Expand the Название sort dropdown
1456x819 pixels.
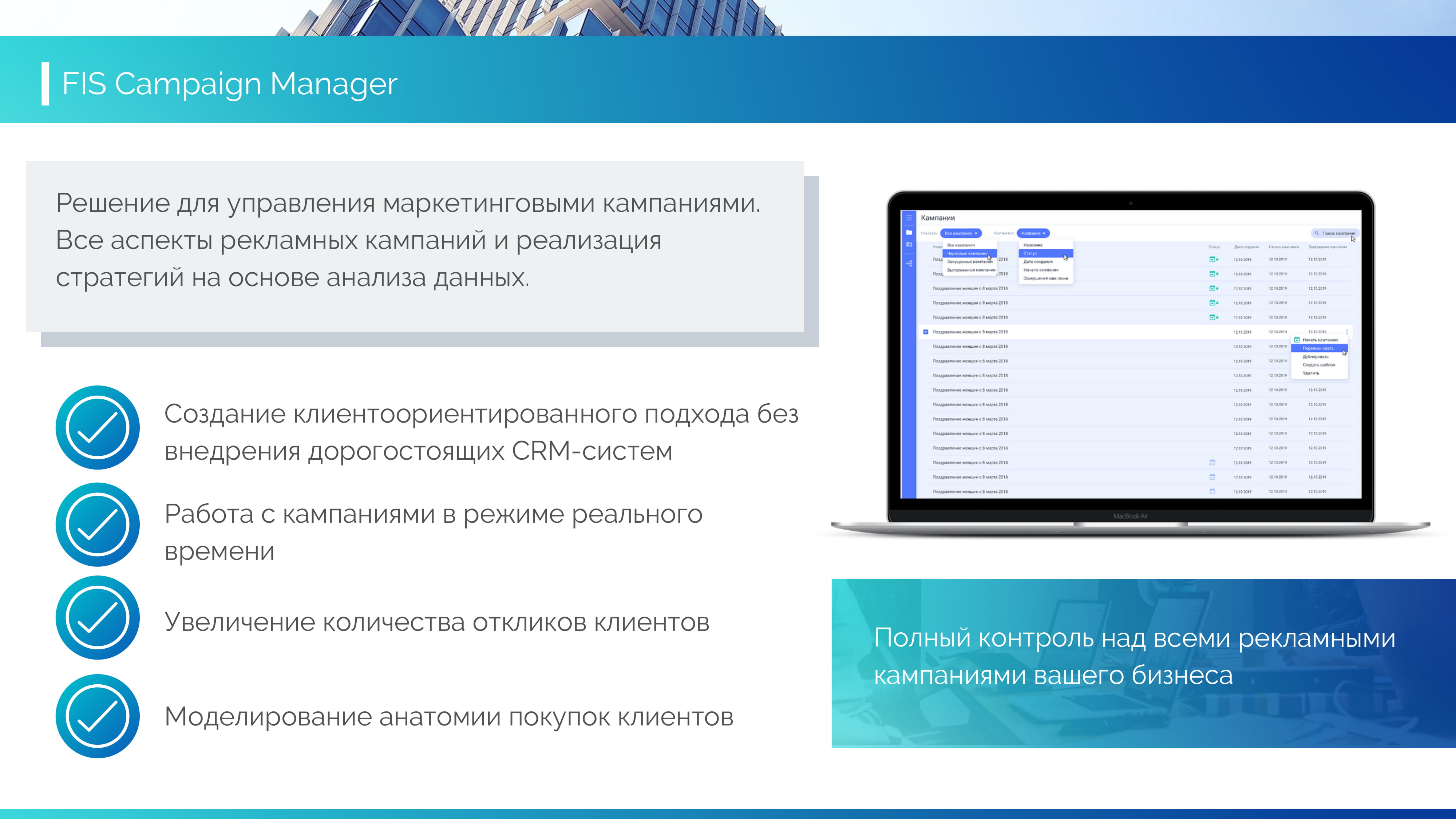(1034, 233)
